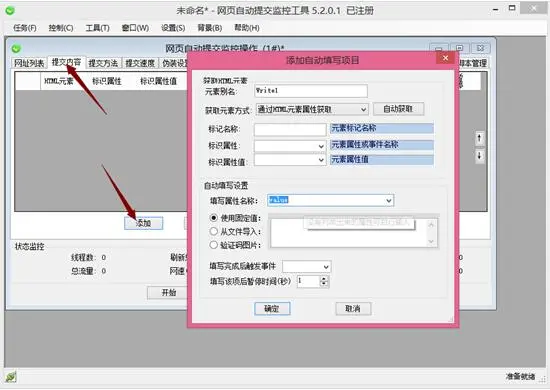This screenshot has height=390, width=550.
Task: Click the 标记名称 input field
Action: tap(290, 129)
